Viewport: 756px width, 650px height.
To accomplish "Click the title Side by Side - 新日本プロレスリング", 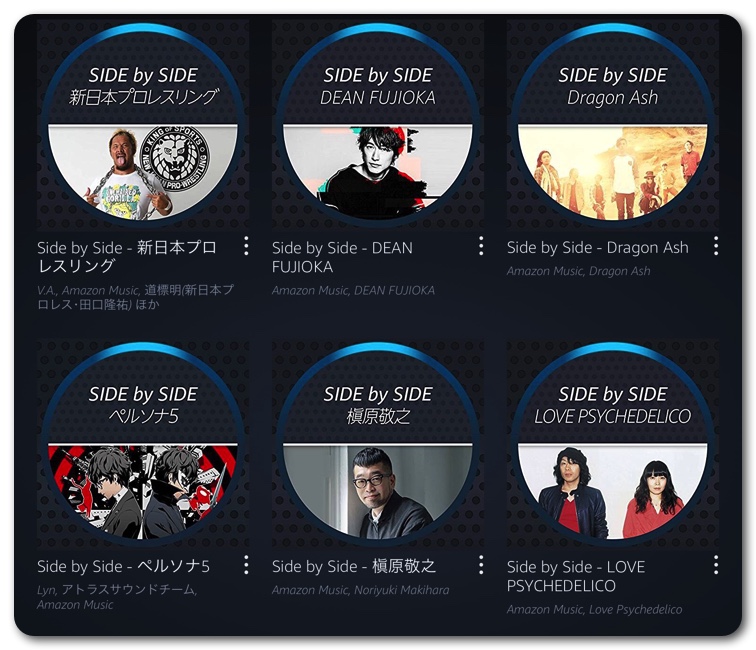I will coord(127,257).
